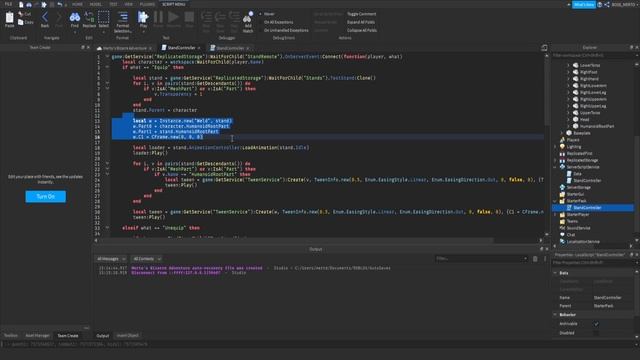
Task: Switch to the MODEL ribbon tab
Action: point(96,4)
